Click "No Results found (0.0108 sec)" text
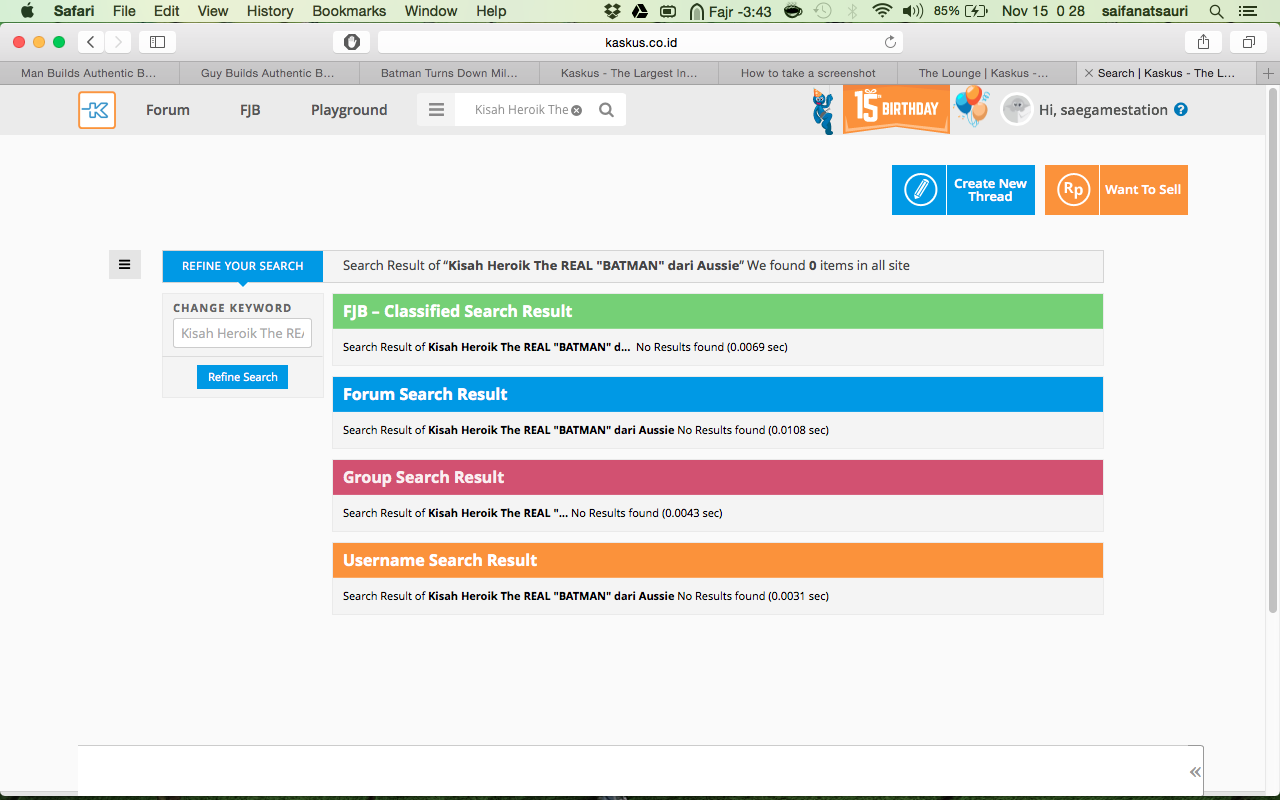This screenshot has width=1280, height=800. click(753, 430)
